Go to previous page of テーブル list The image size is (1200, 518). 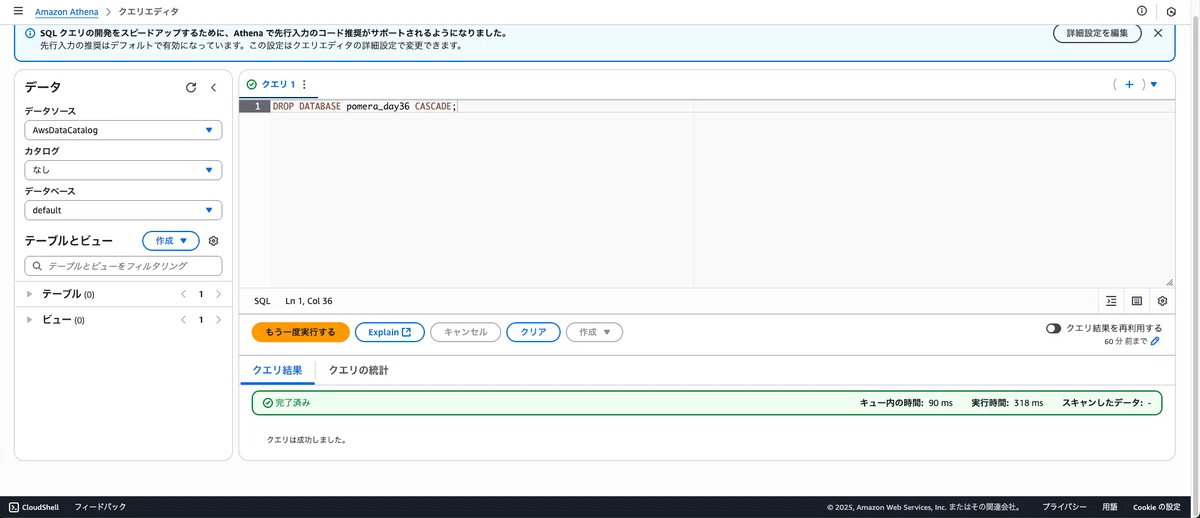pyautogui.click(x=183, y=294)
